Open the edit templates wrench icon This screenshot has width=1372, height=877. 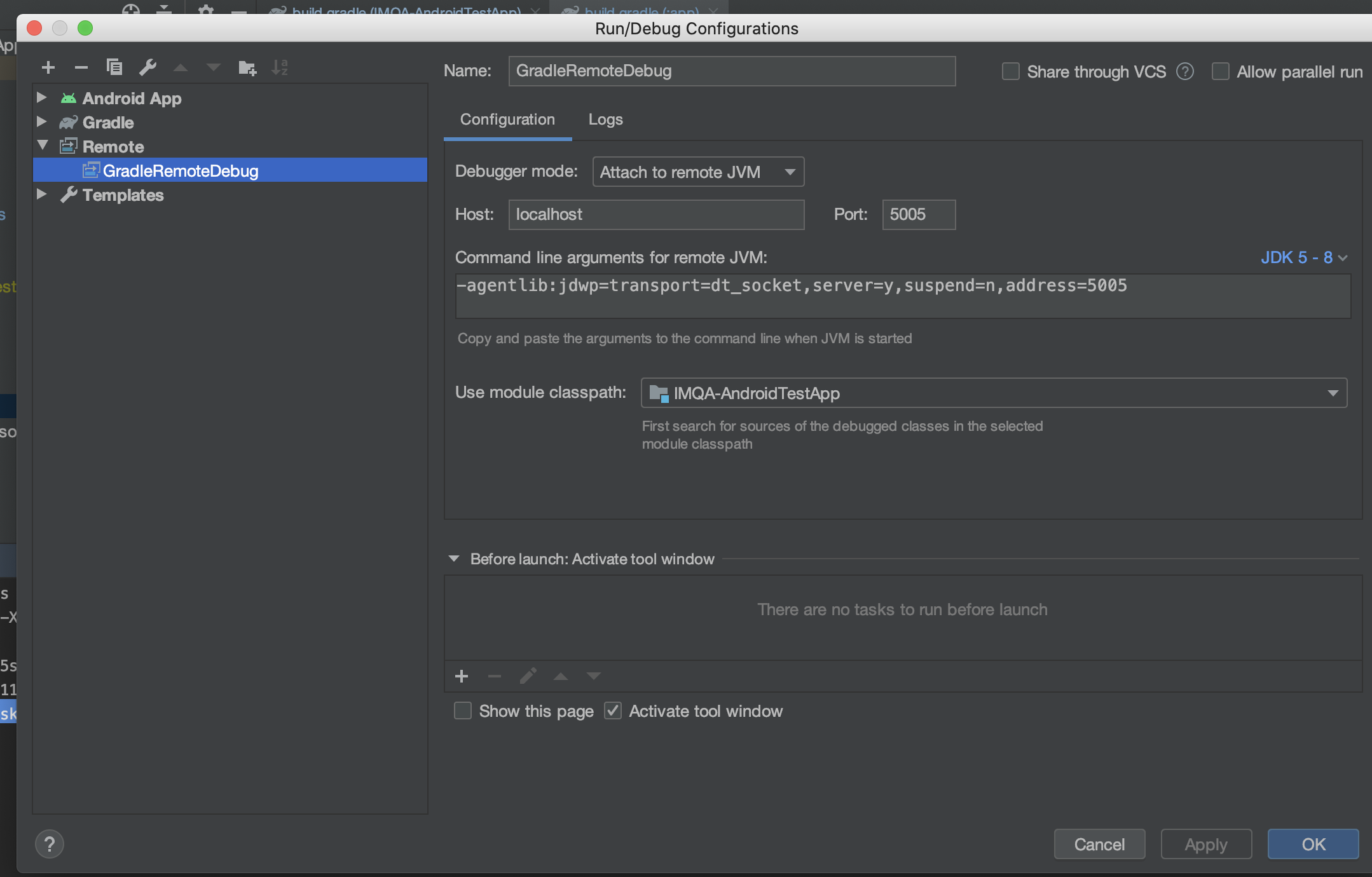[147, 67]
